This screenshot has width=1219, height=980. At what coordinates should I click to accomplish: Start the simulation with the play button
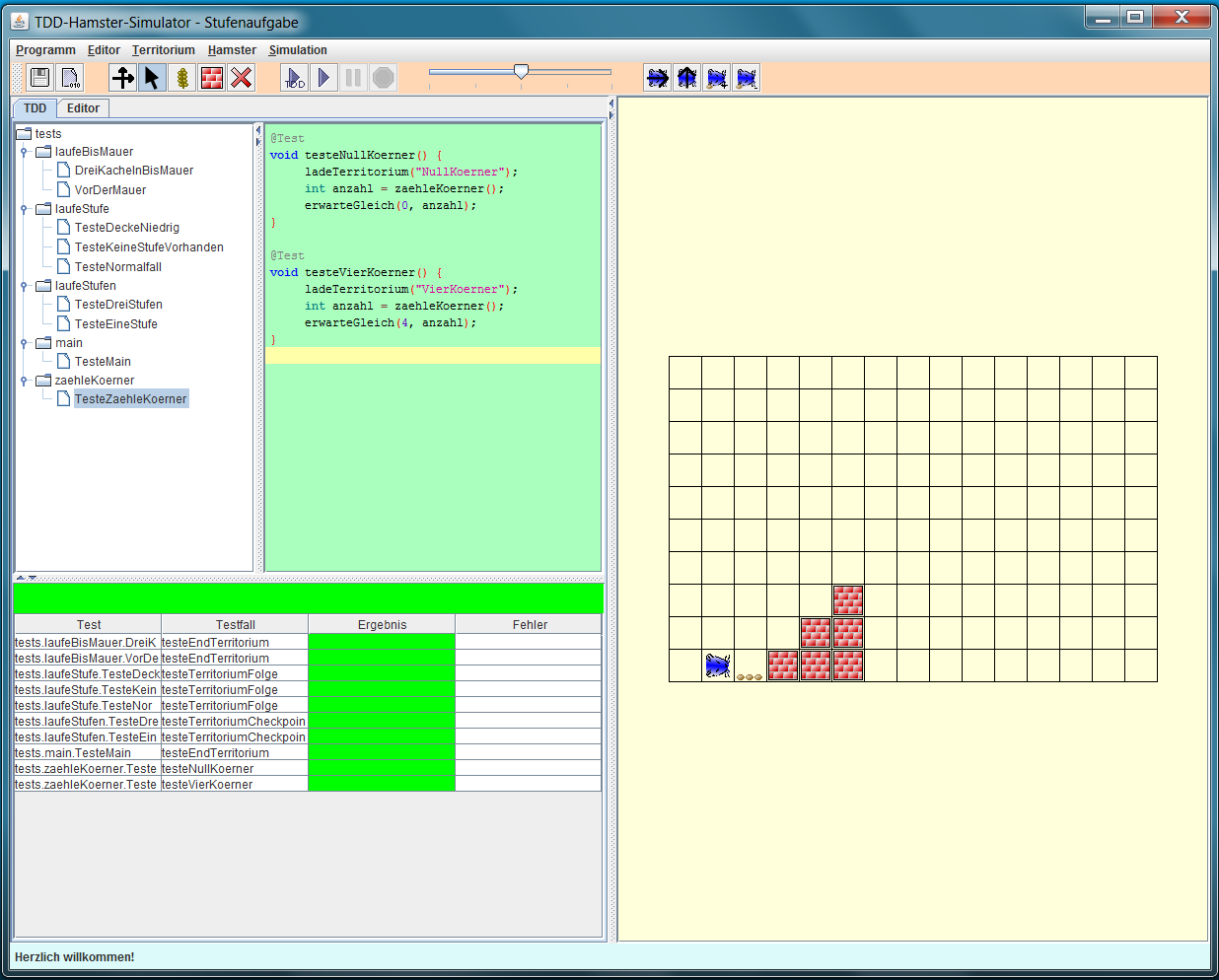[x=323, y=78]
